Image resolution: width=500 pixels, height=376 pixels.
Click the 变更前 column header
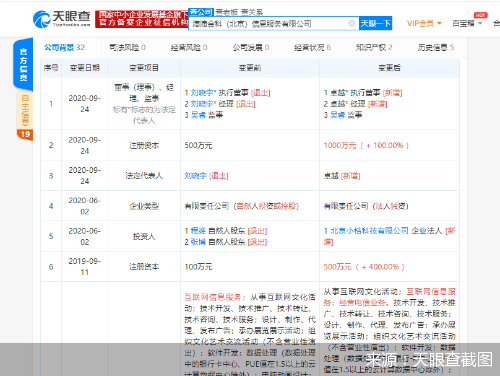point(250,68)
